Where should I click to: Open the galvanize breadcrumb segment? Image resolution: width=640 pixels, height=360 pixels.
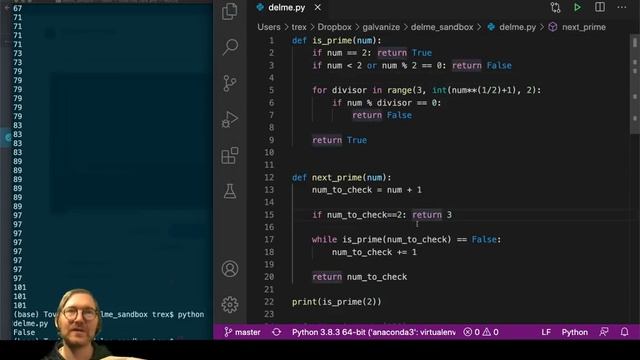pos(381,27)
